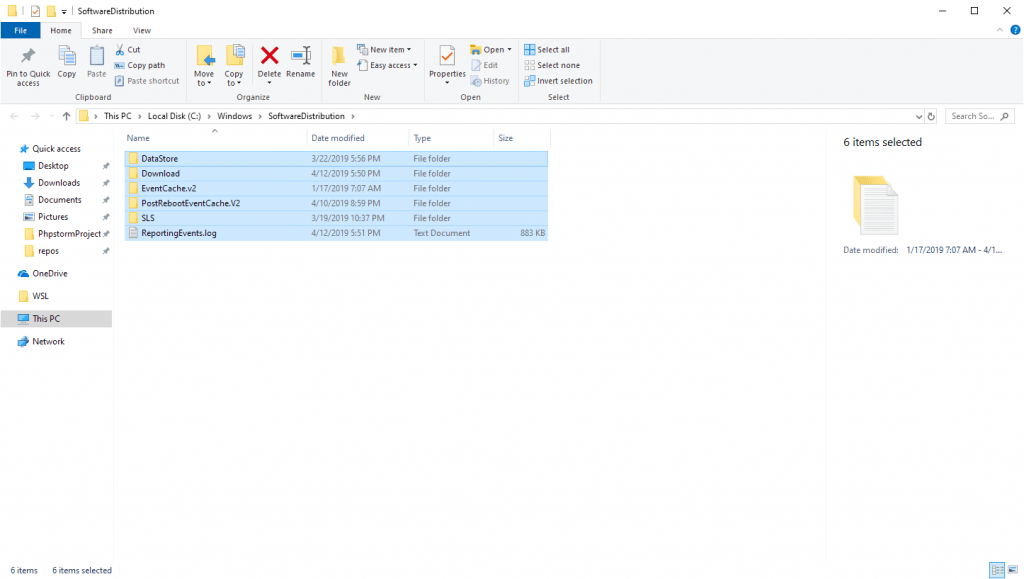Click the Properties icon in ribbon
This screenshot has width=1024, height=579.
coord(447,61)
